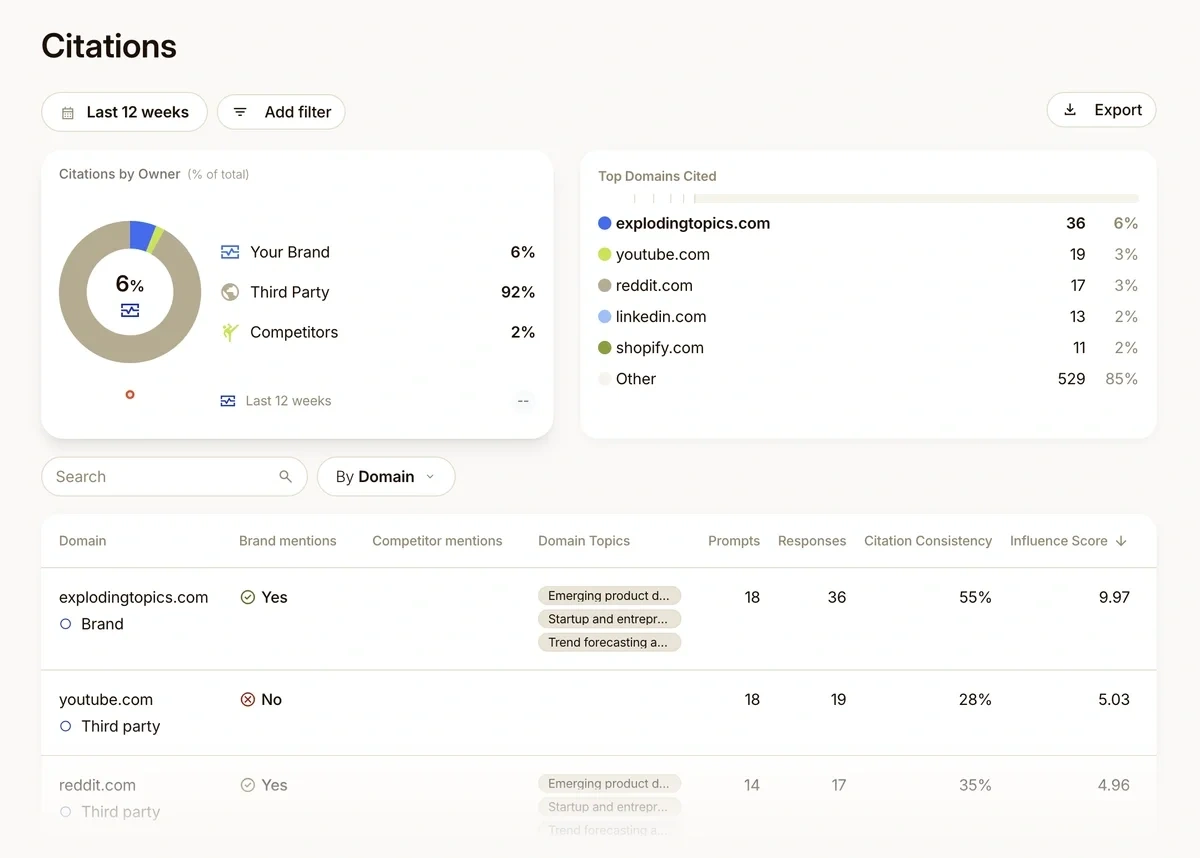Viewport: 1200px width, 858px height.
Task: Click the By Domain chevron arrow
Action: click(x=430, y=477)
